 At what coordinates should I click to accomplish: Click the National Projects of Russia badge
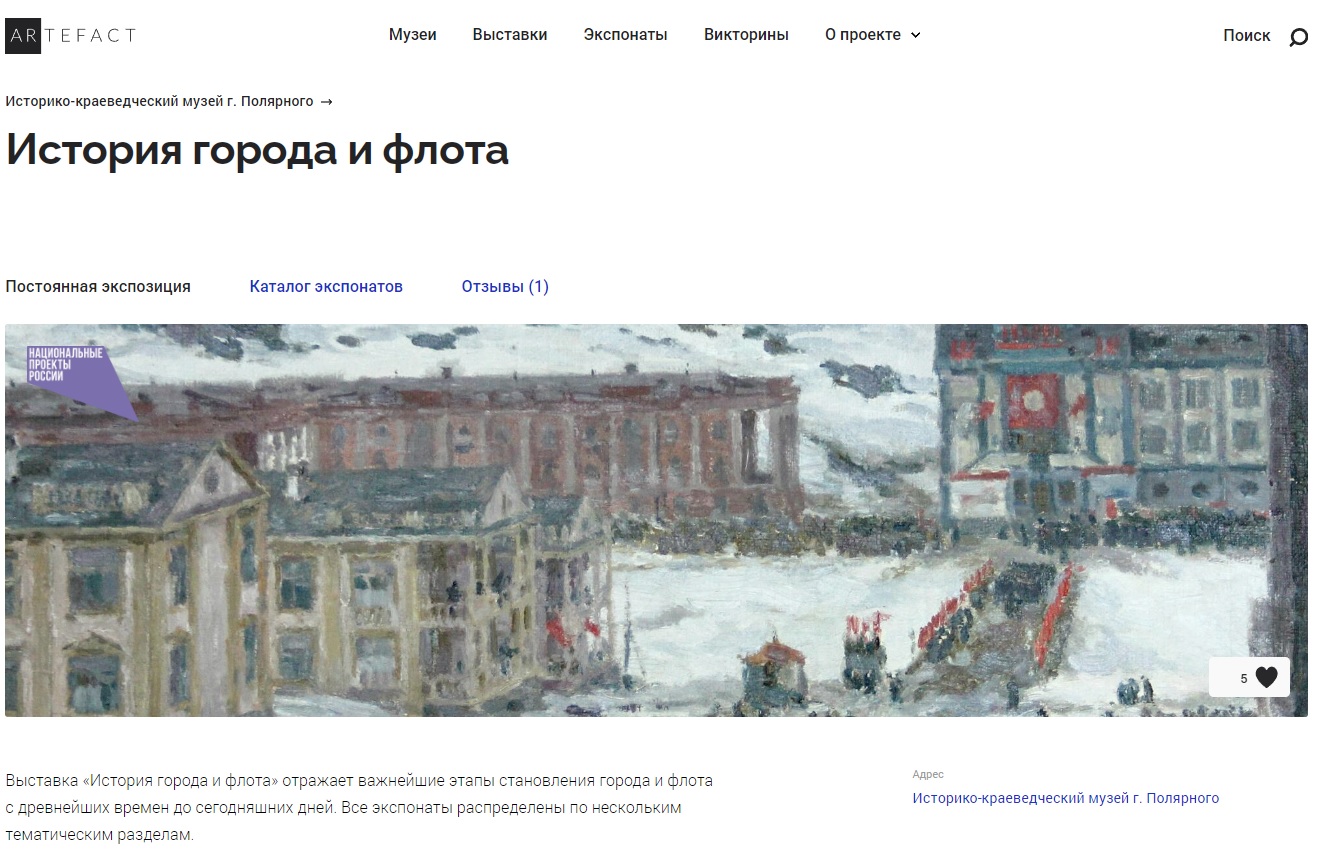pyautogui.click(x=81, y=383)
